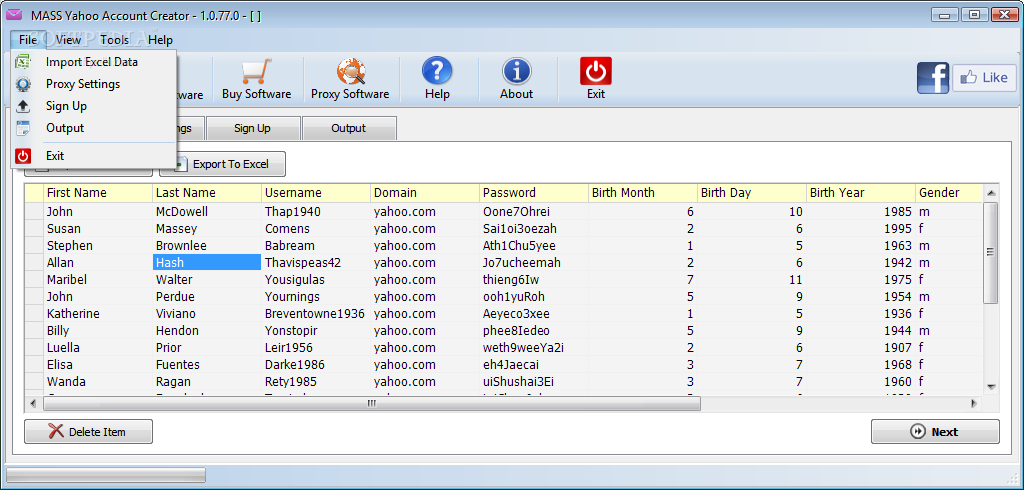
Task: Click the arrow icon on Next button
Action: tap(918, 431)
